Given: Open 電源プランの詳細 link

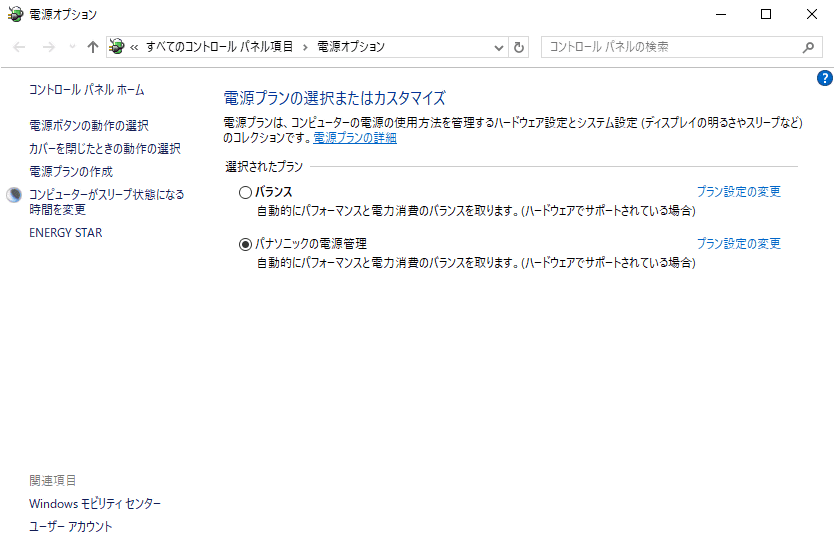Looking at the screenshot, I should point(355,138).
